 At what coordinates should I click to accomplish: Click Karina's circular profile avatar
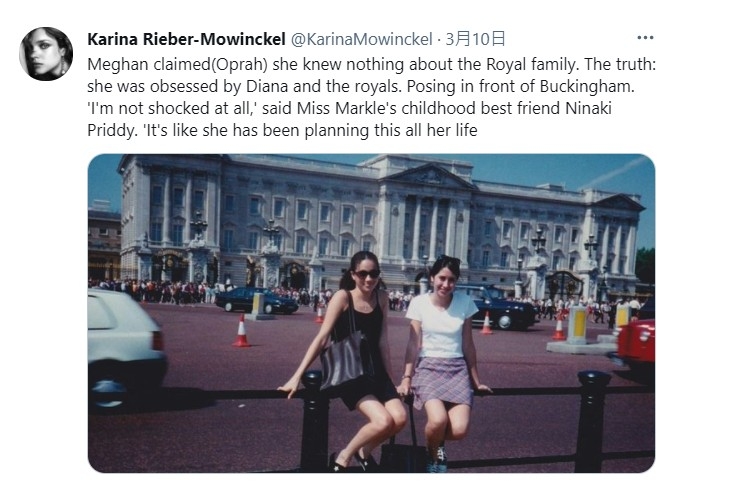tap(46, 54)
